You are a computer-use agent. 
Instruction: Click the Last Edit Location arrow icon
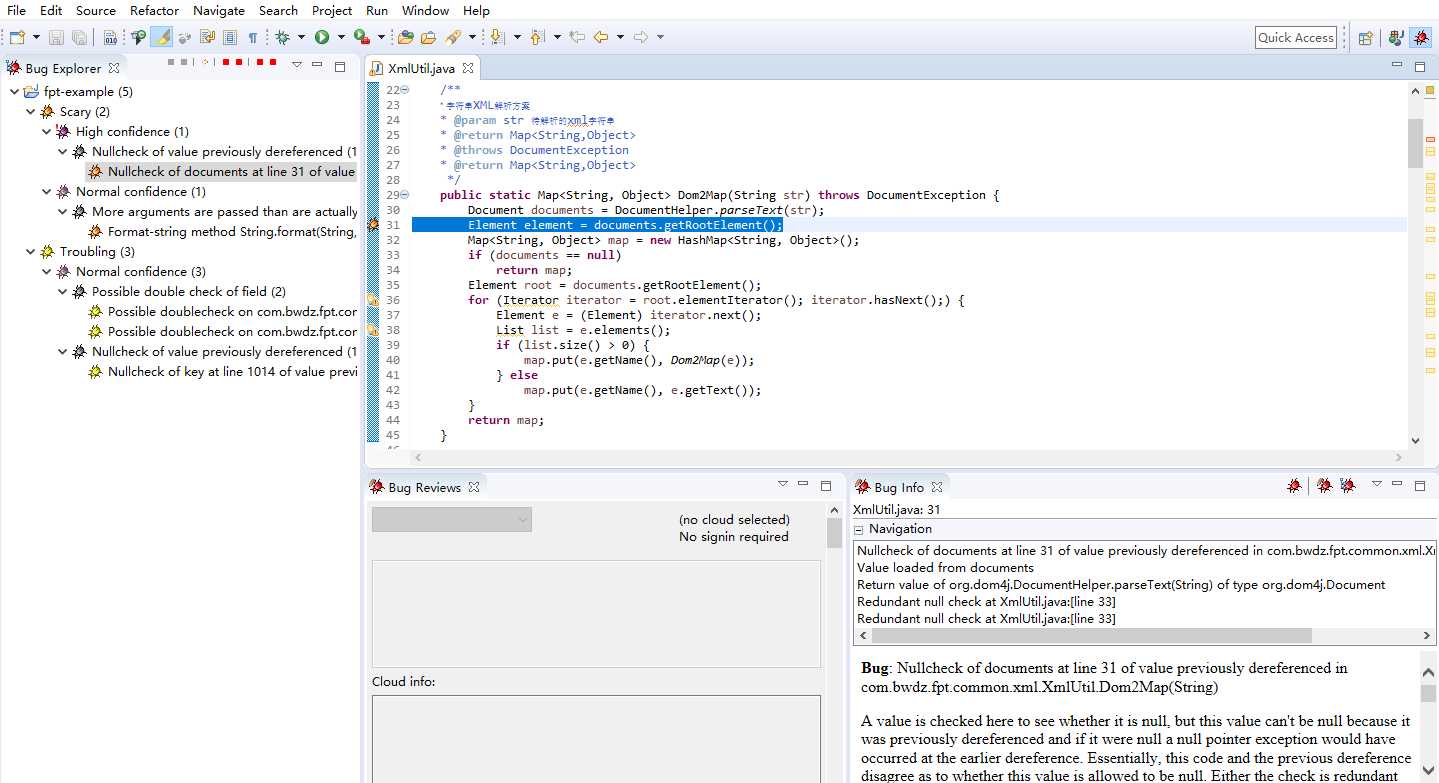coord(577,37)
